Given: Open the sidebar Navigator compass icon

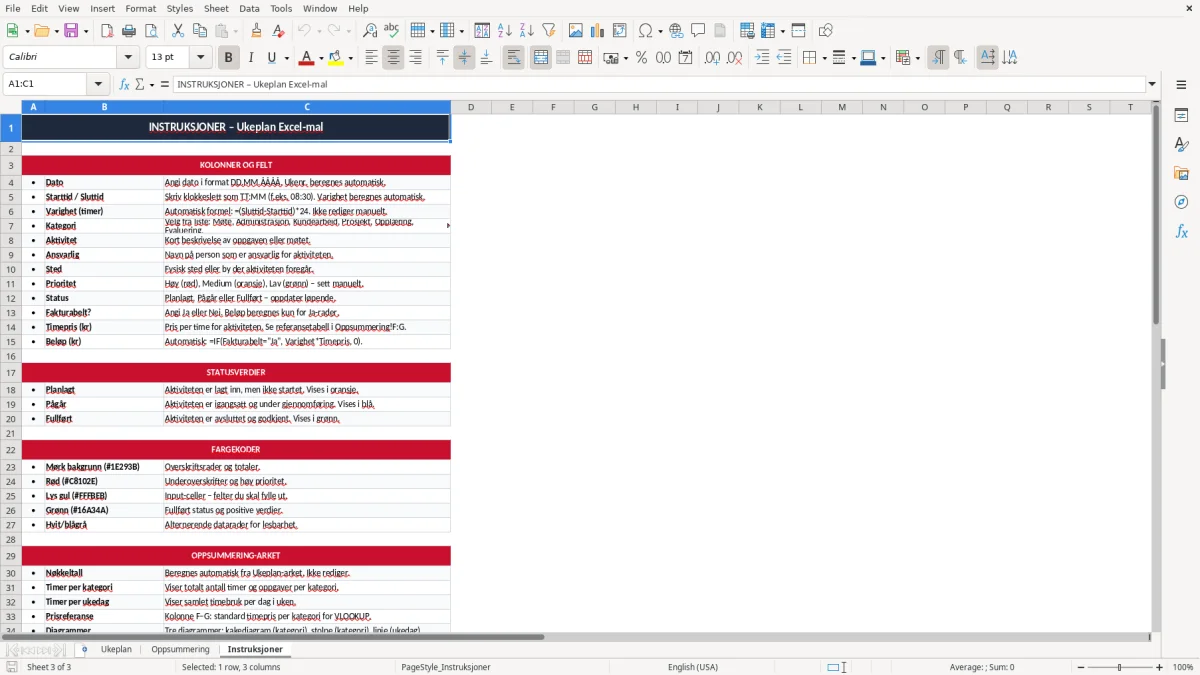Looking at the screenshot, I should point(1181,202).
